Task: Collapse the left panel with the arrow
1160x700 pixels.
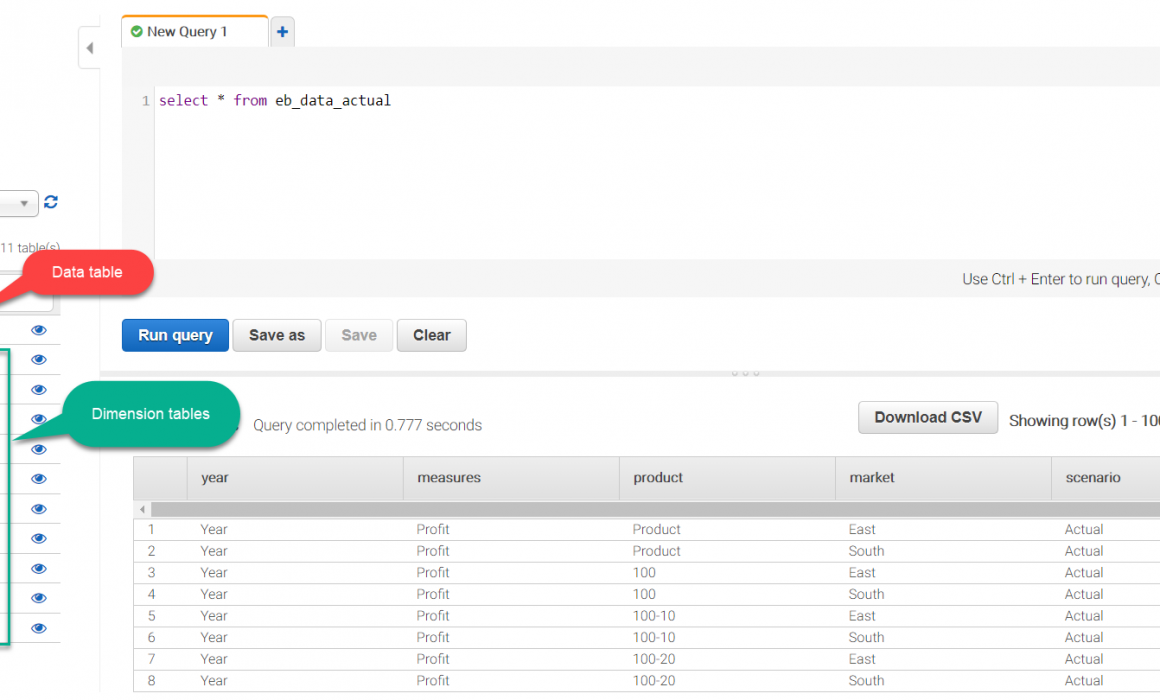Action: pos(89,48)
